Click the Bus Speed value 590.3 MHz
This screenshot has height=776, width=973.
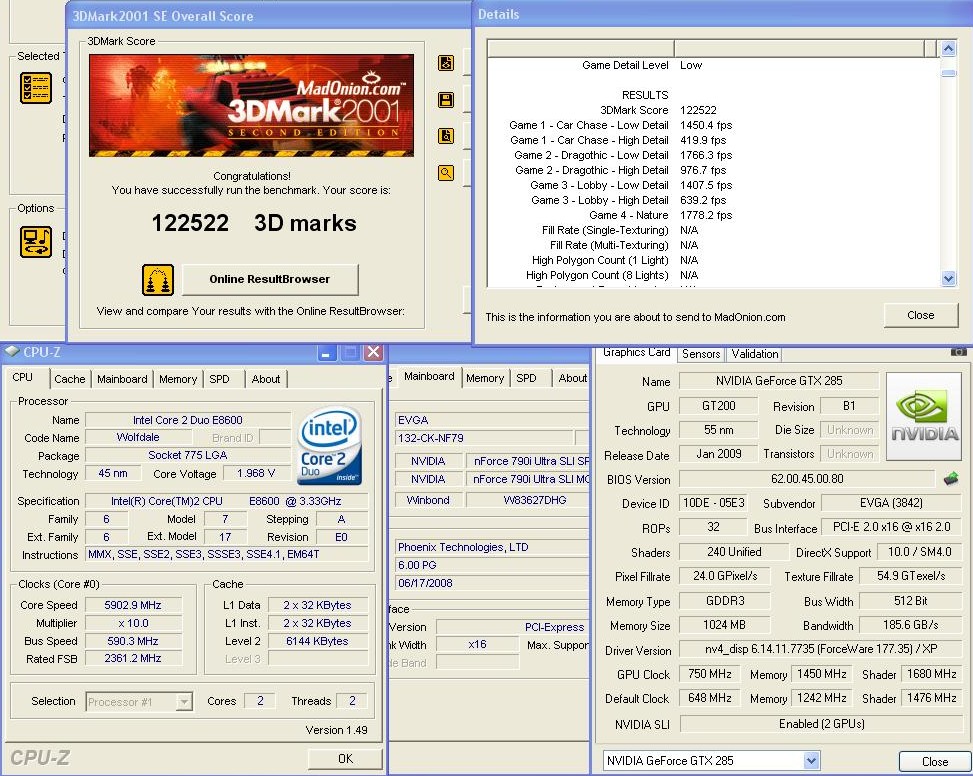pyautogui.click(x=133, y=641)
